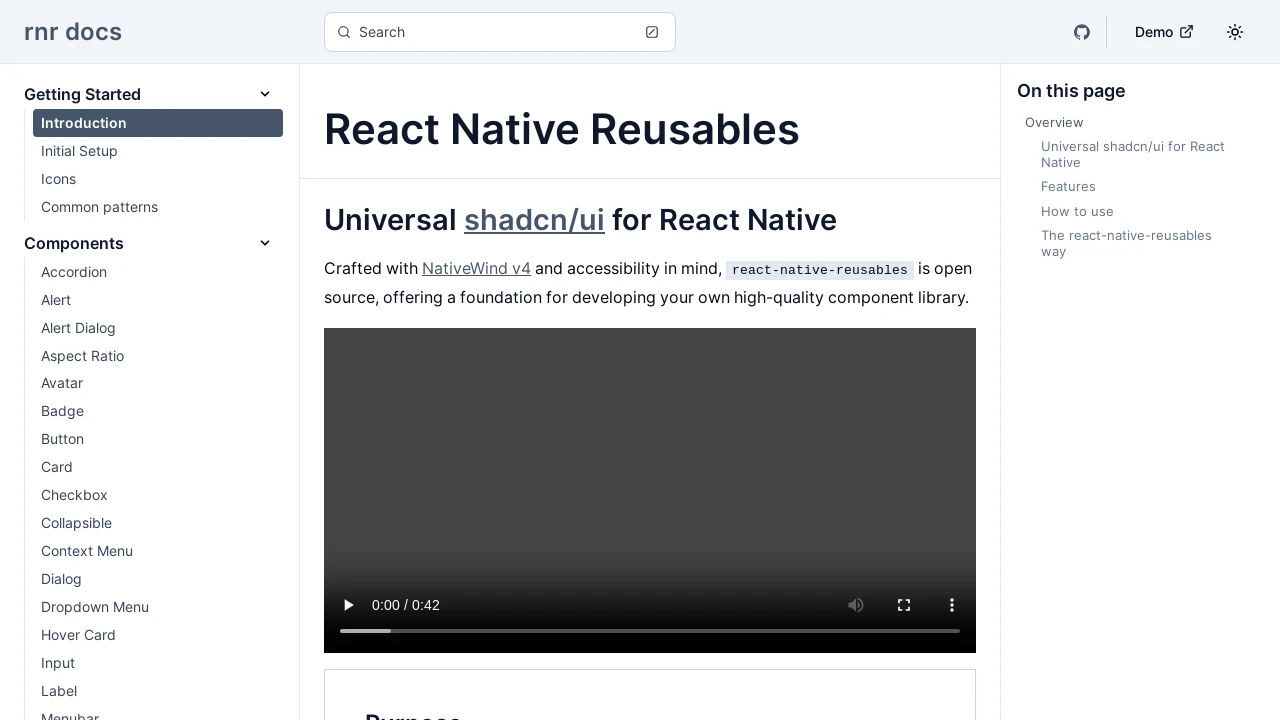Open the video more-options menu
Screen dimensions: 1280x720
[952, 605]
